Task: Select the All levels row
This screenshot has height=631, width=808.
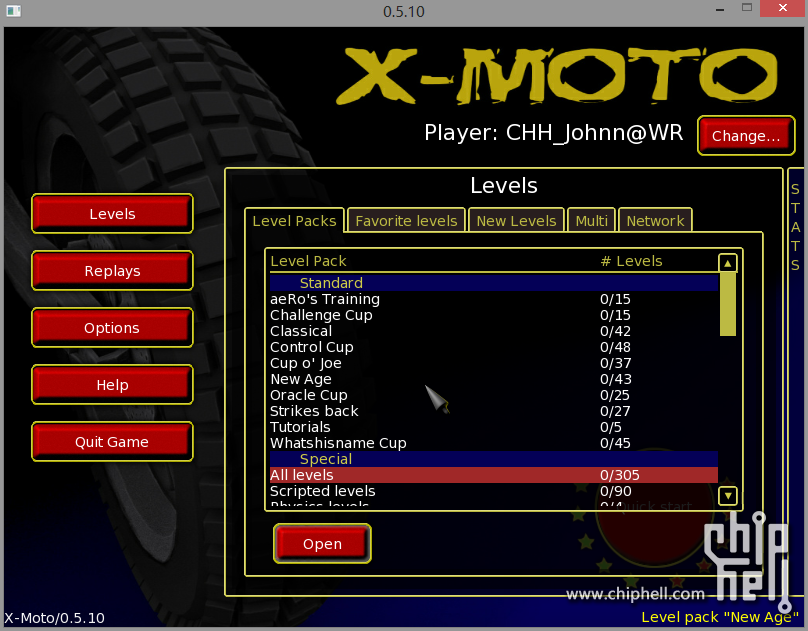Action: [494, 475]
